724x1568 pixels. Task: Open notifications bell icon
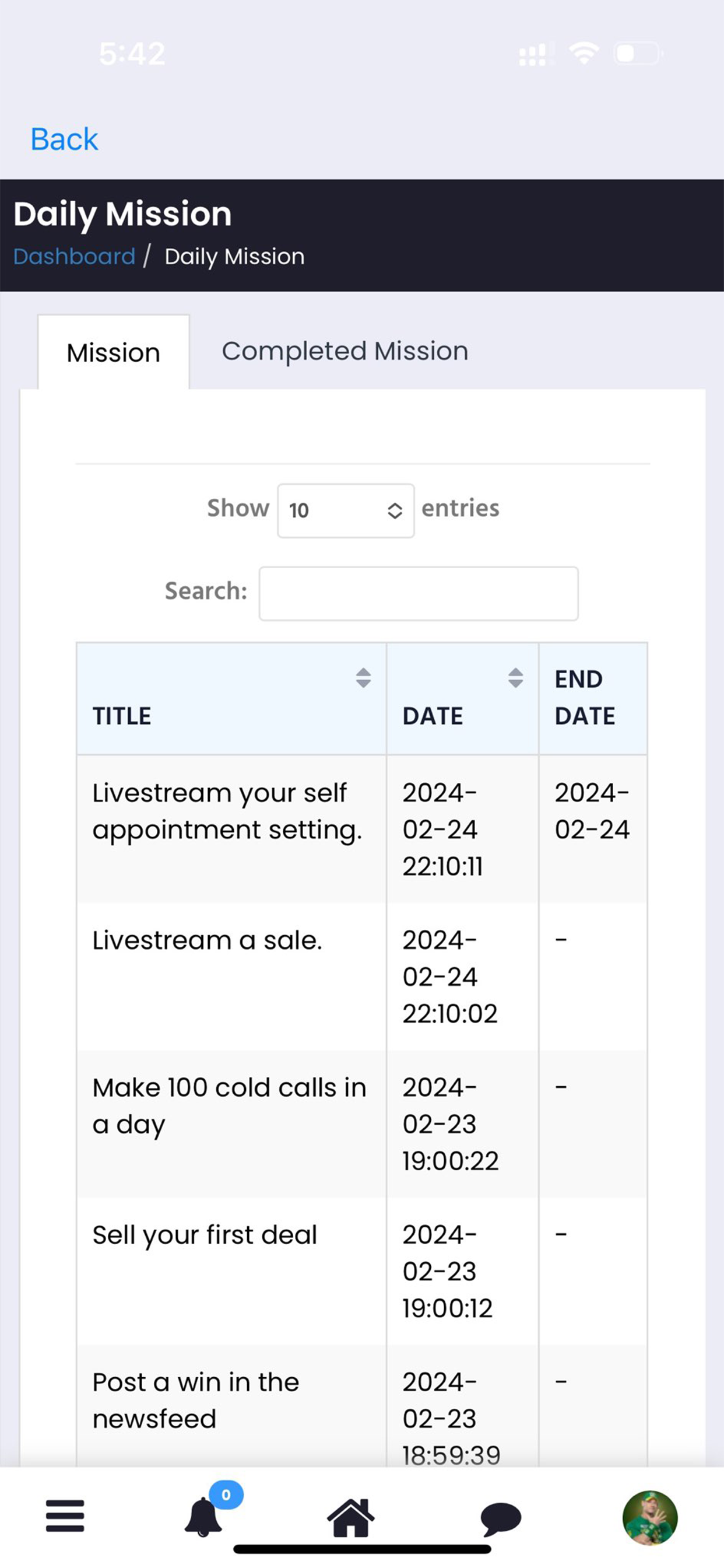click(203, 1517)
